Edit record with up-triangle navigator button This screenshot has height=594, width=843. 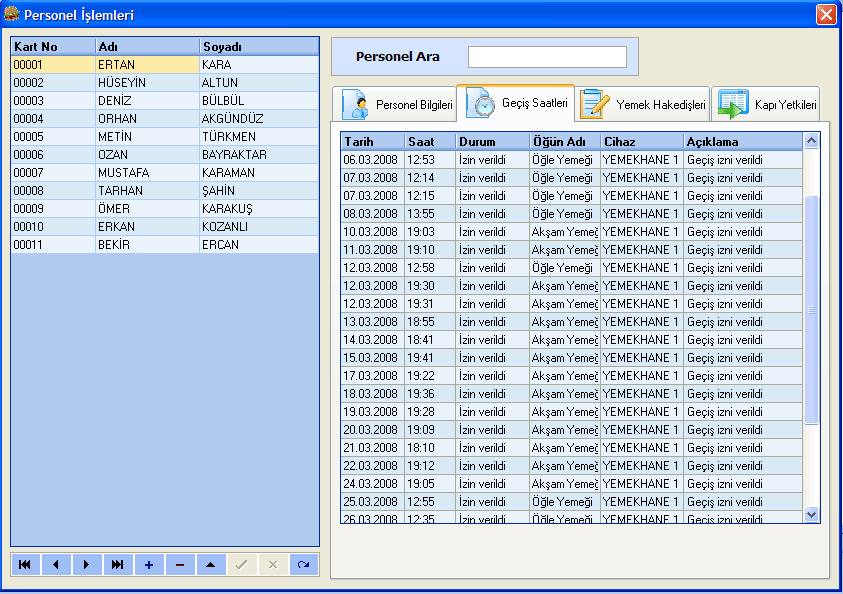click(x=211, y=565)
